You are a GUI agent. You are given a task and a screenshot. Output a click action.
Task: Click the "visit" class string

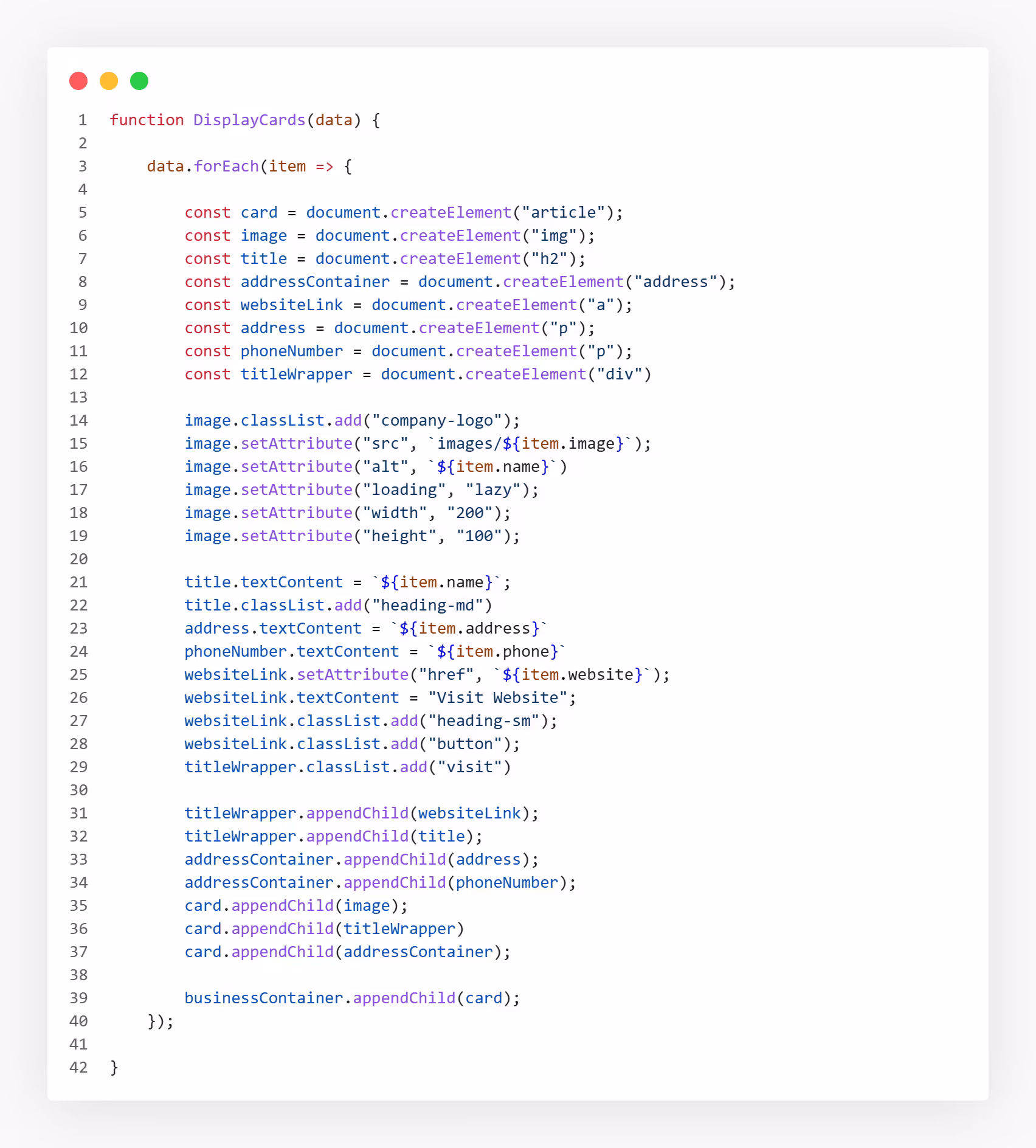click(470, 767)
